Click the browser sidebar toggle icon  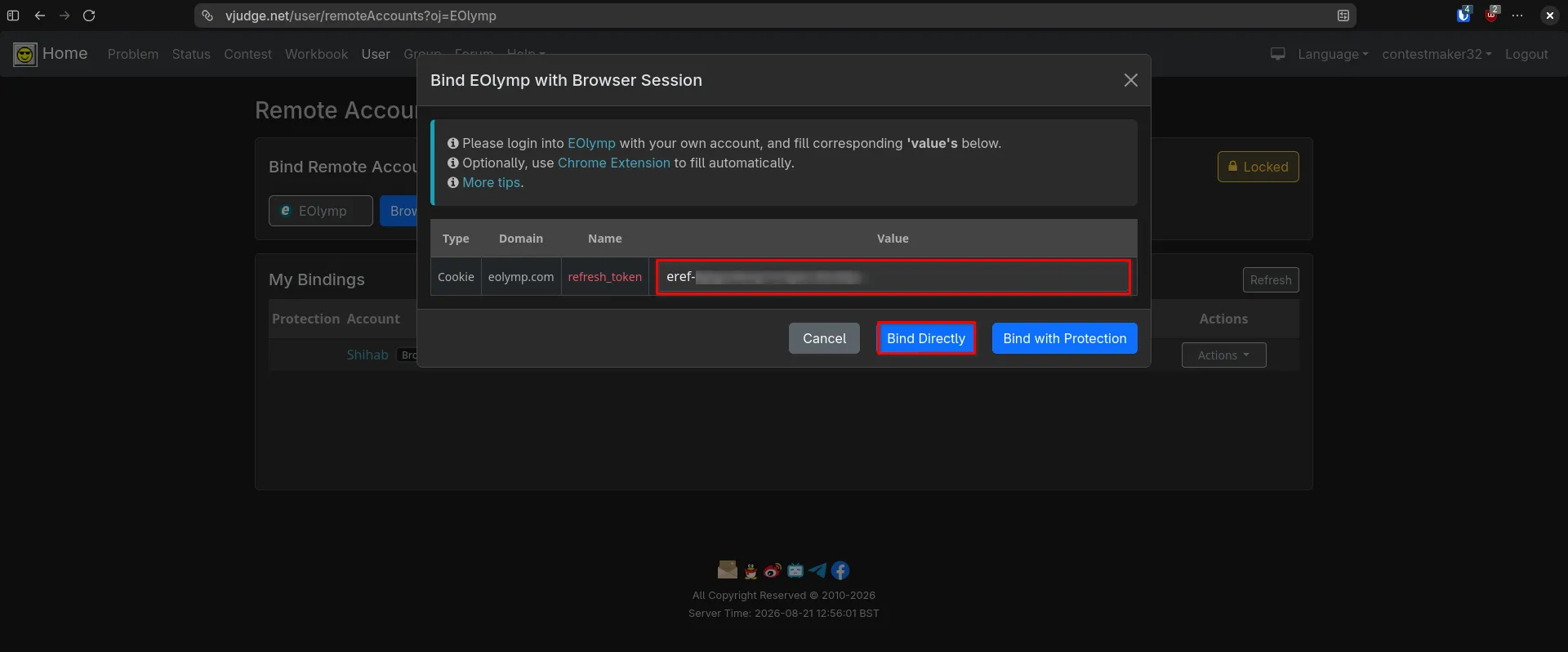click(13, 16)
